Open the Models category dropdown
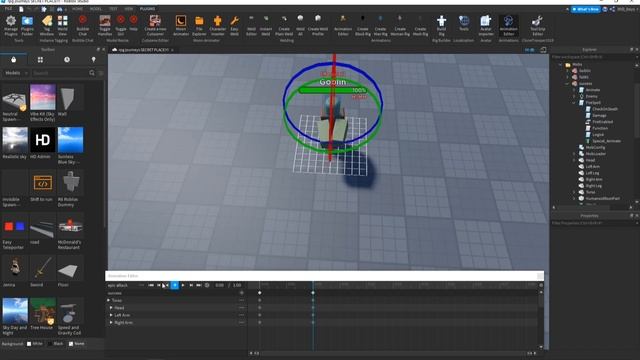Viewport: 640px width, 360px height. click(x=16, y=73)
